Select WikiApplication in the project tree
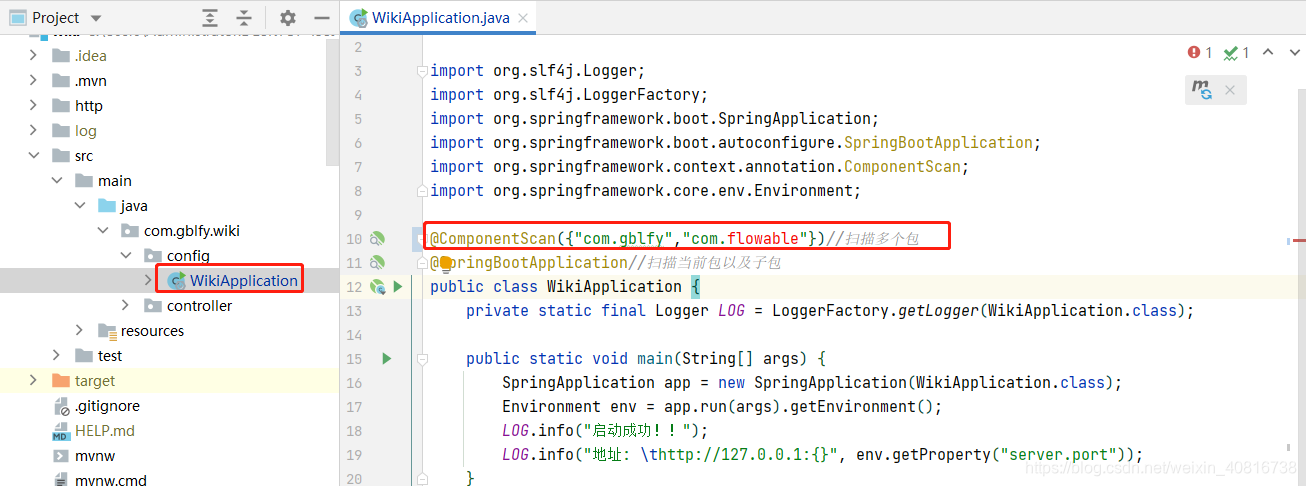Screen dimensions: 1306x486 click(244, 281)
